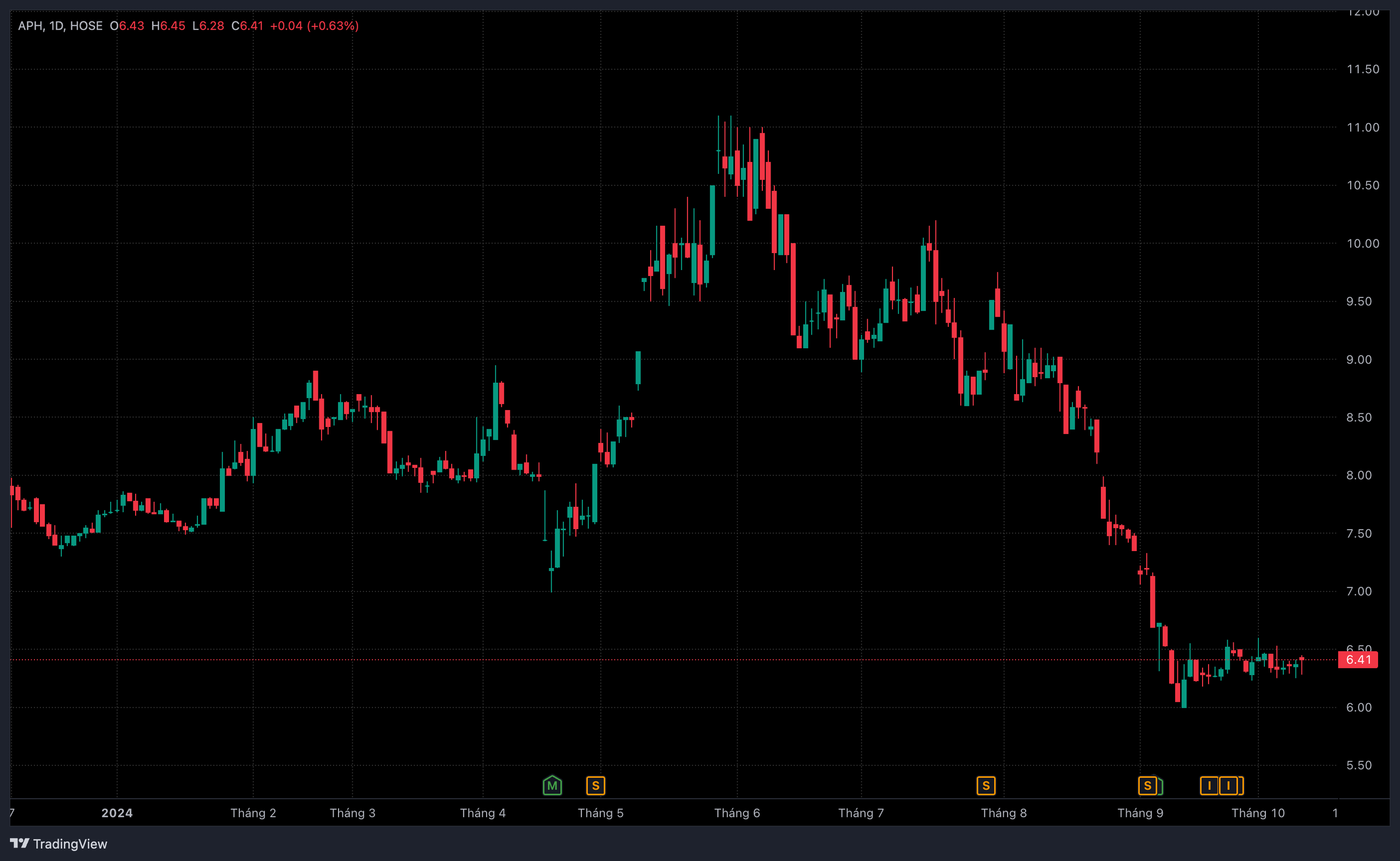The image size is (1400, 861).
Task: Click the APH, 1D, HOSE symbol legend
Action: (x=60, y=26)
